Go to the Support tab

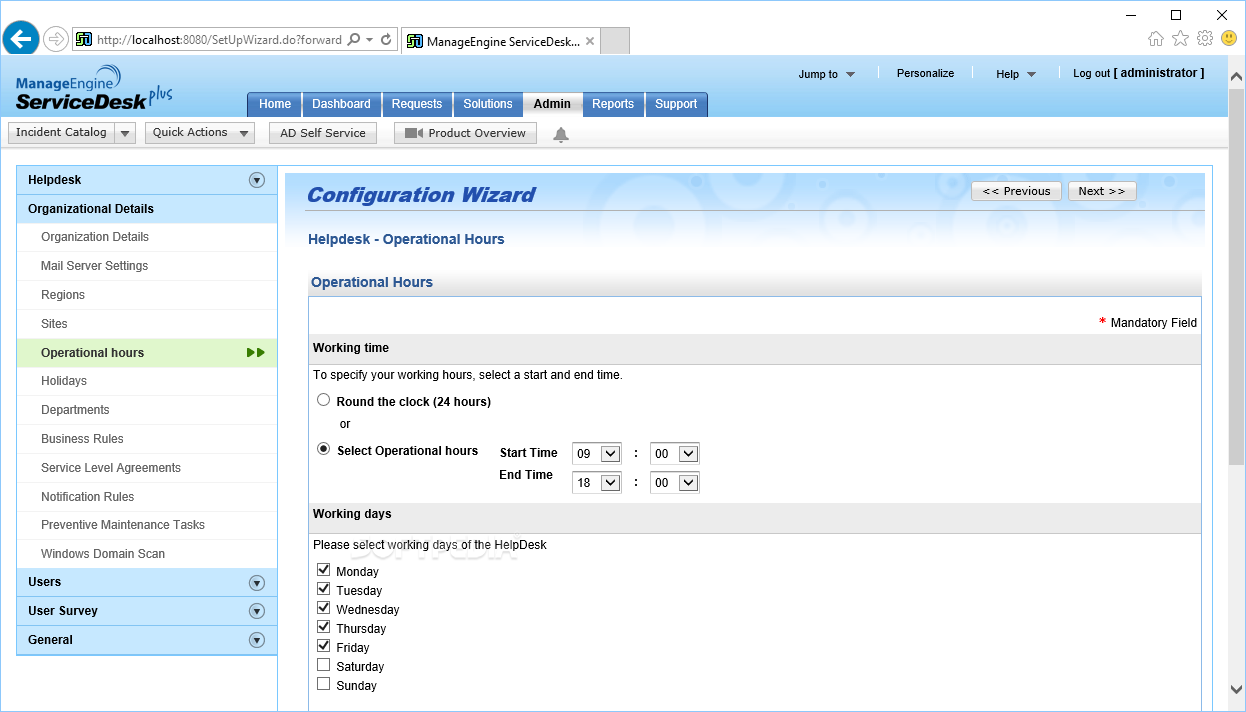pyautogui.click(x=676, y=104)
